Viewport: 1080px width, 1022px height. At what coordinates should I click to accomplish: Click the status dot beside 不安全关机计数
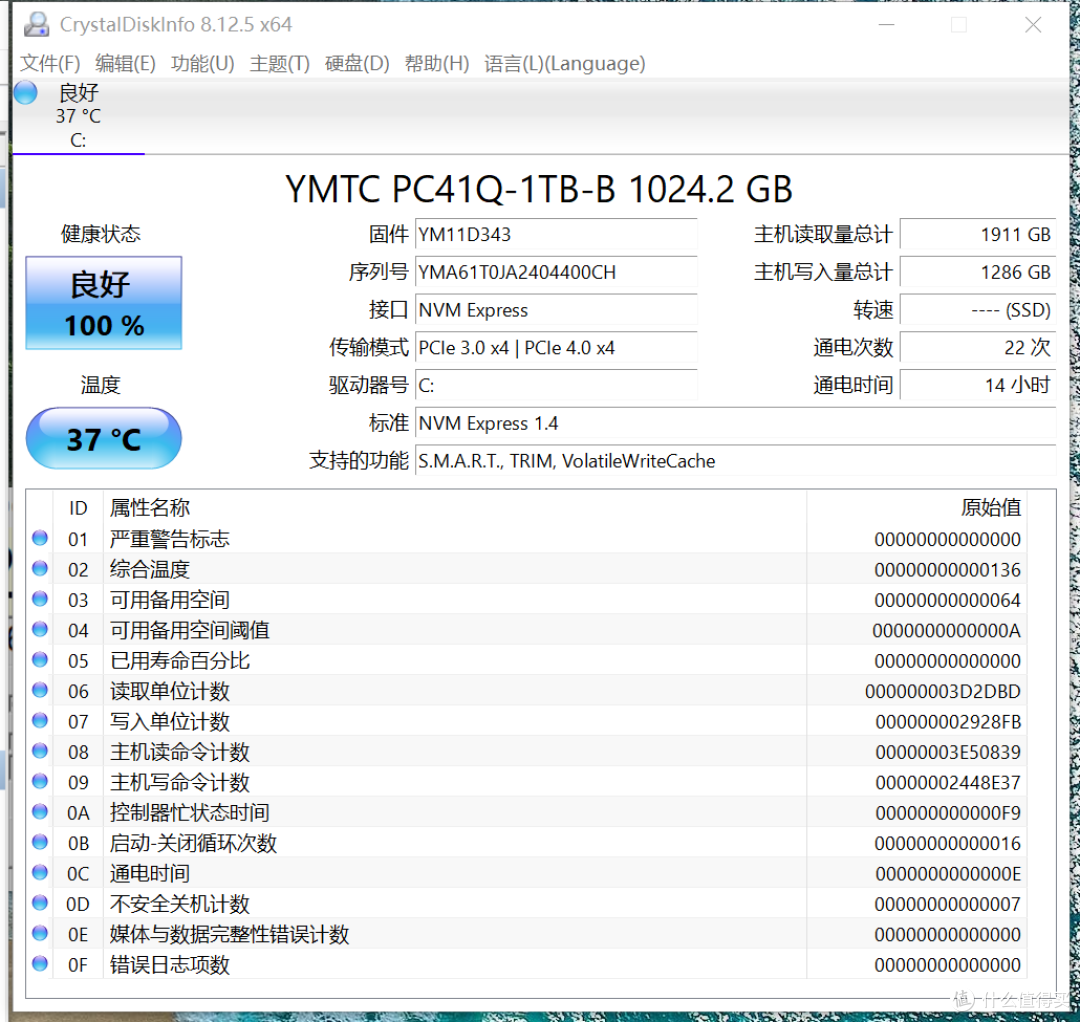tap(38, 903)
